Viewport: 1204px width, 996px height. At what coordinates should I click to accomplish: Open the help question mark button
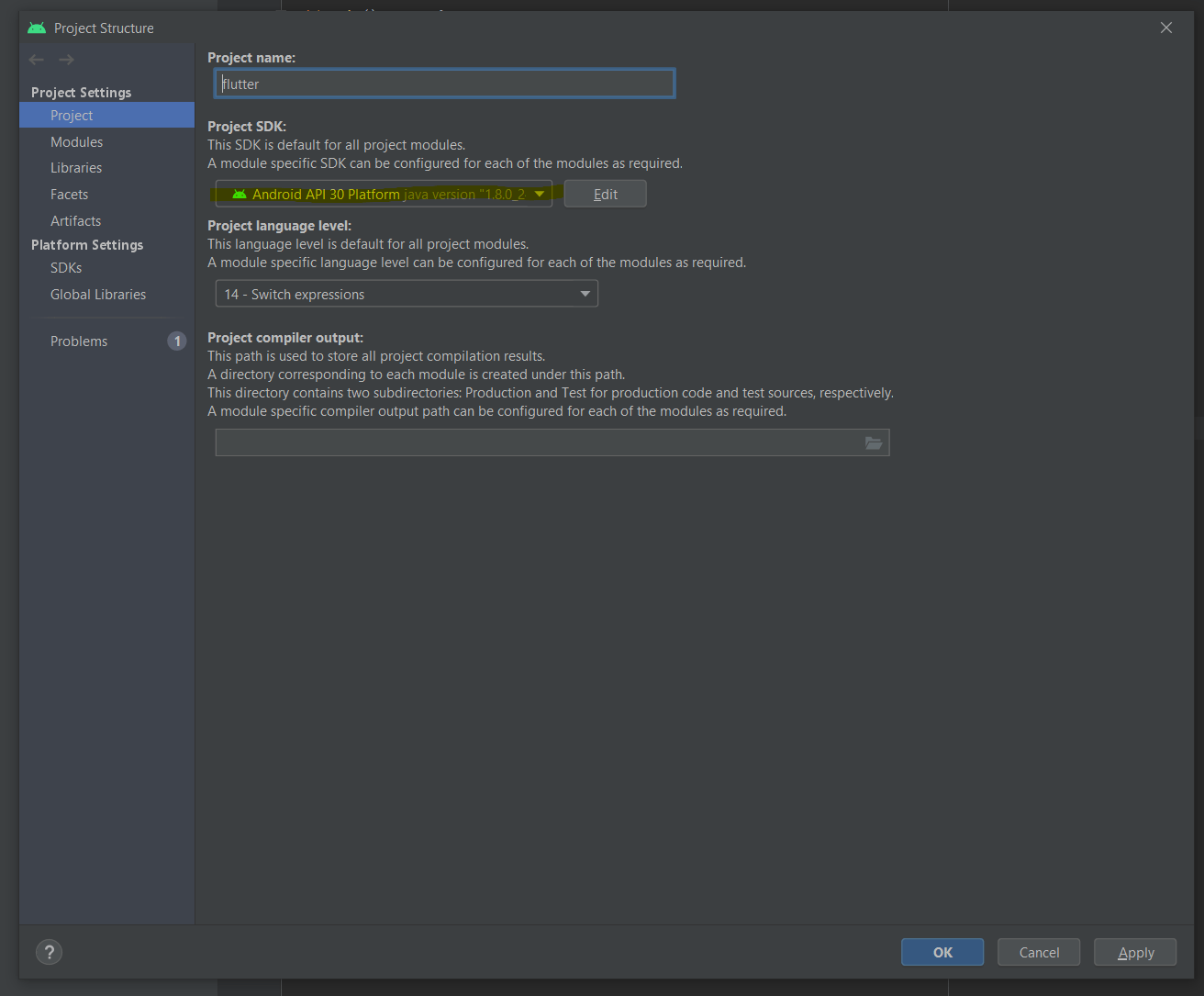pyautogui.click(x=50, y=952)
